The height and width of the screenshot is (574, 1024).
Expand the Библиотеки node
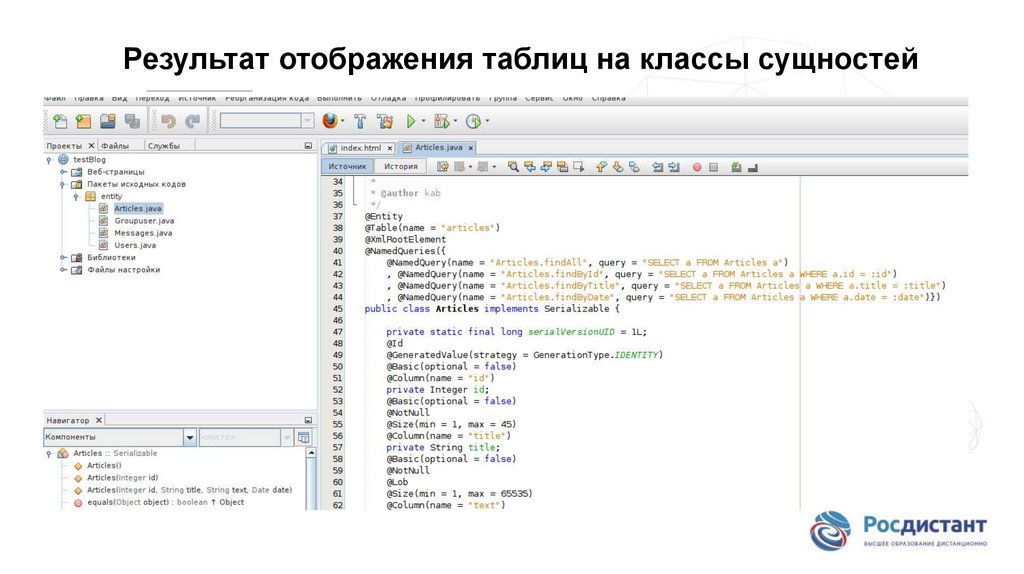pyautogui.click(x=63, y=257)
